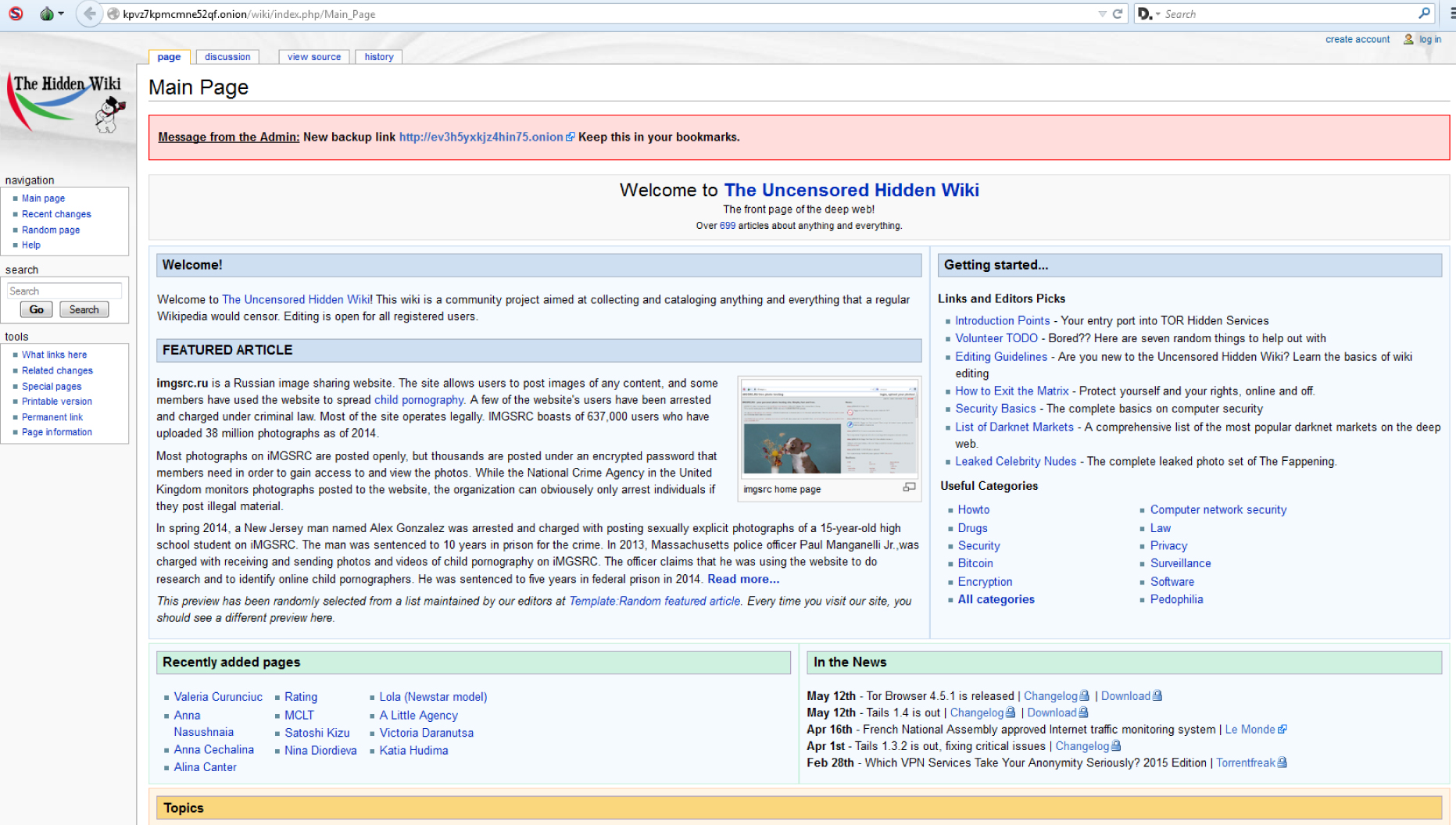Click The Hidden Wiki logo
The height and width of the screenshot is (825, 1456).
coord(66,103)
